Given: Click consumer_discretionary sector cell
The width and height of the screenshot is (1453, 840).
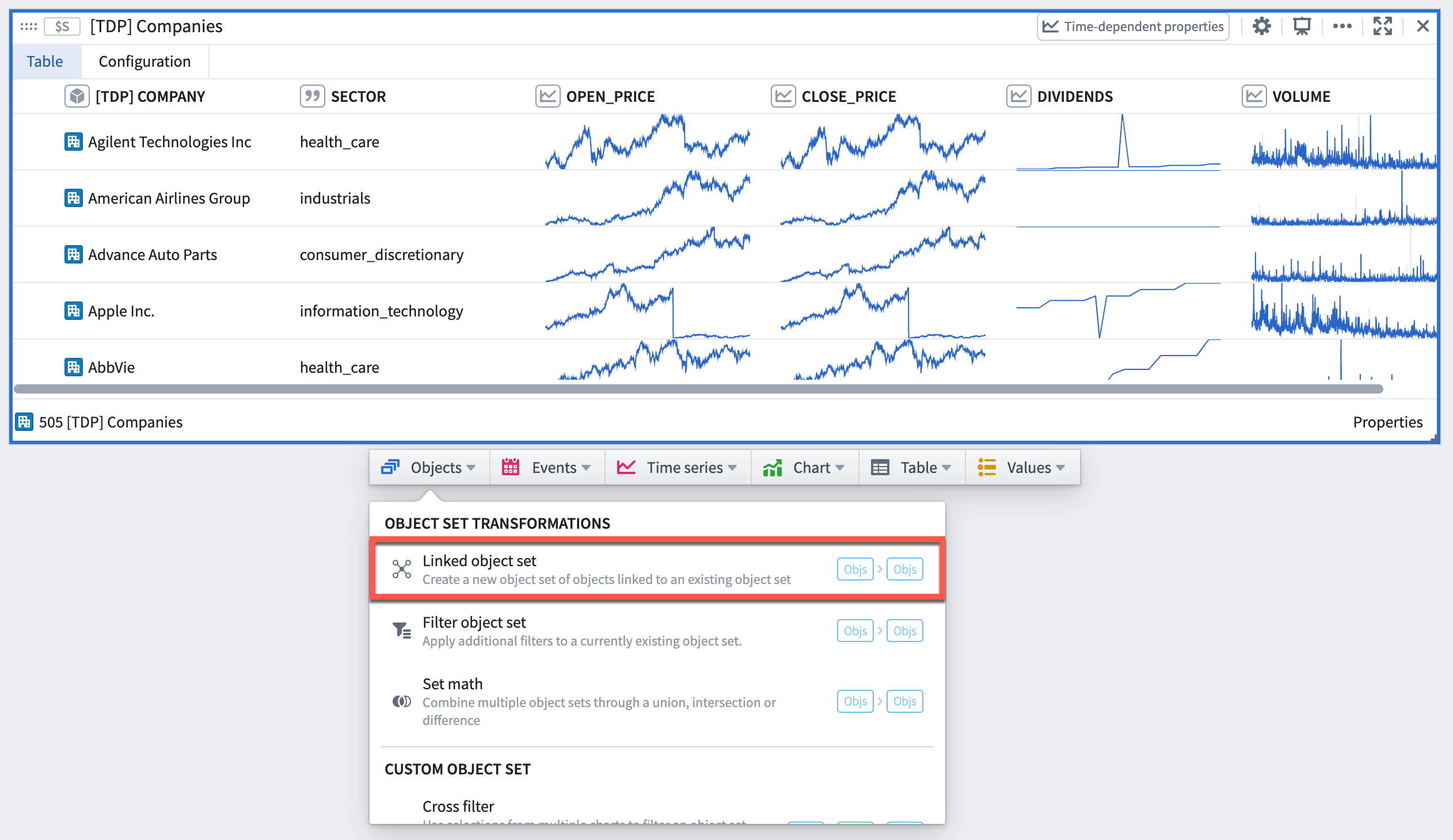Looking at the screenshot, I should [381, 255].
